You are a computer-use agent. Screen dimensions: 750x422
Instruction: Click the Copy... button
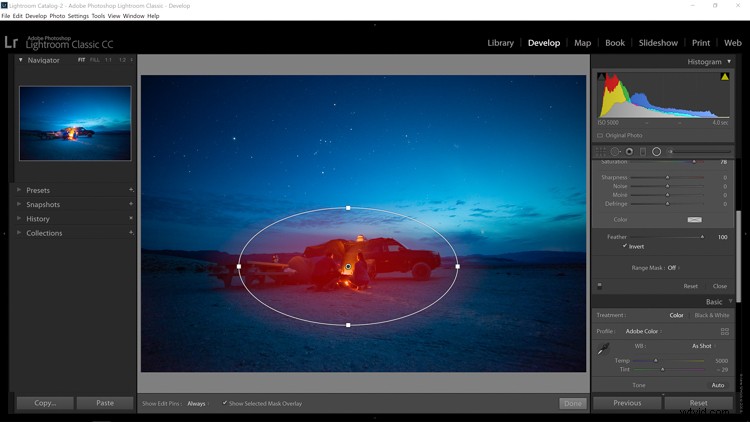coord(45,403)
